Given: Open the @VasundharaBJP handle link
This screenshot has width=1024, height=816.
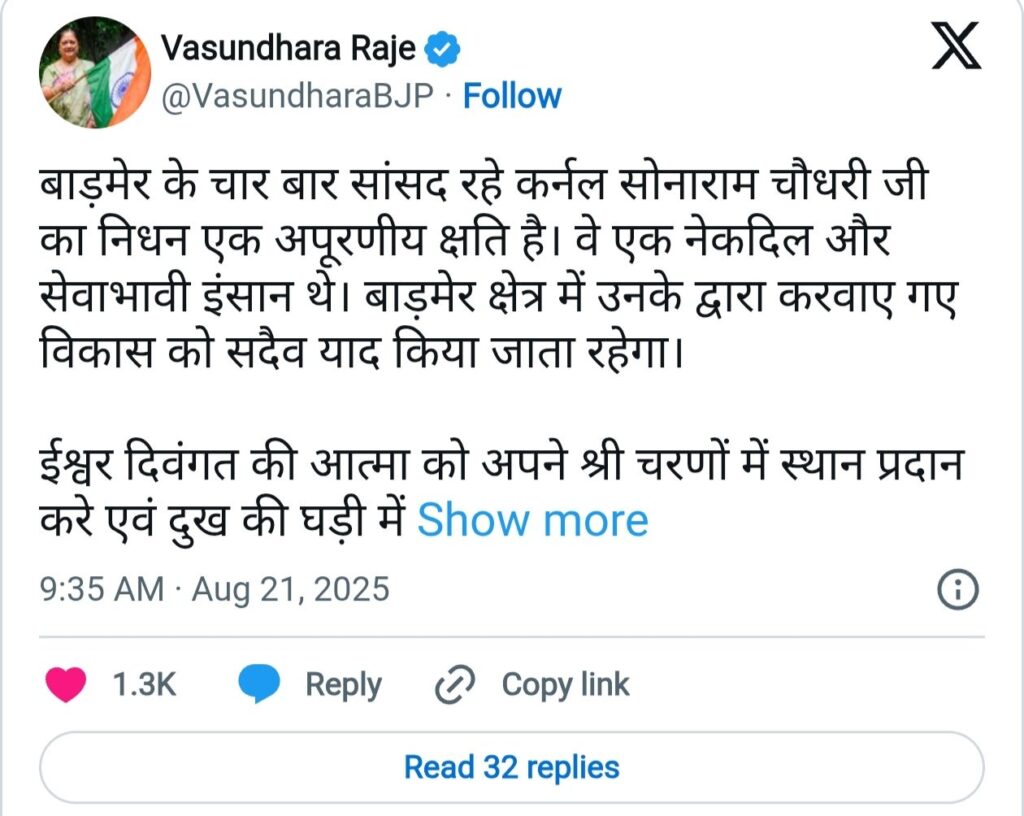Looking at the screenshot, I should (x=296, y=96).
